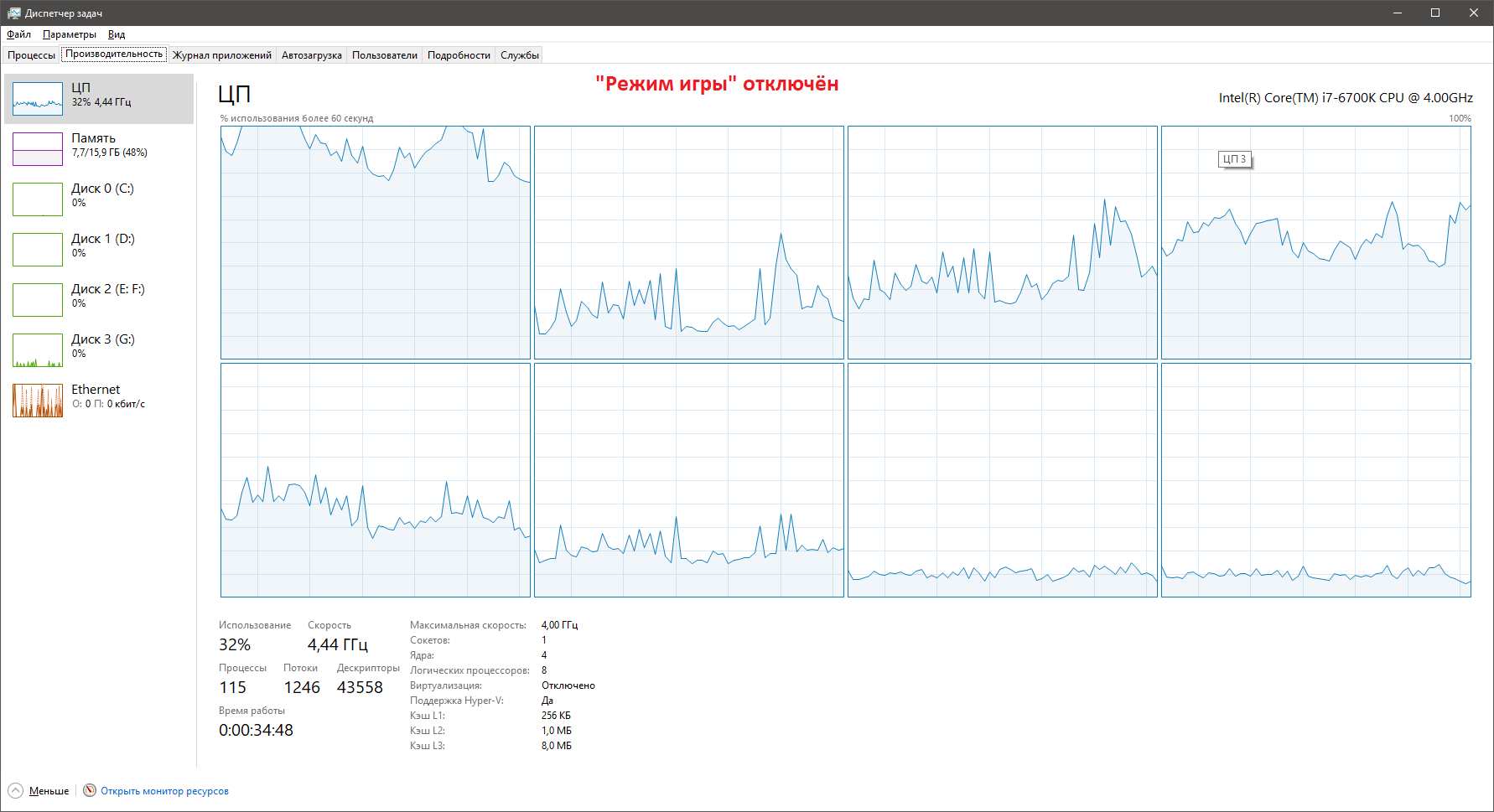Click the ЦП heading above the graphs
Viewport: 1494px width, 812px height.
[x=235, y=94]
